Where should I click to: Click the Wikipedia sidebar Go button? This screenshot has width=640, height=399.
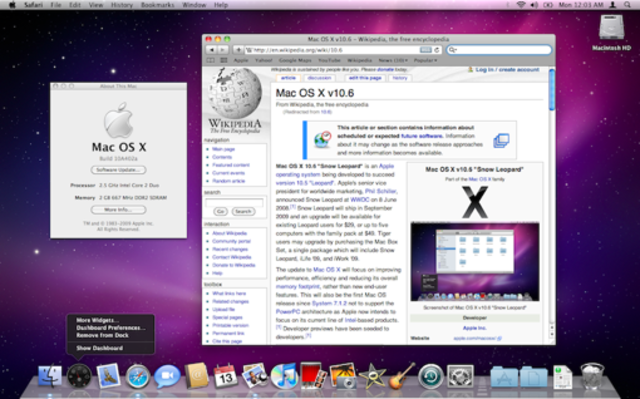tap(220, 211)
